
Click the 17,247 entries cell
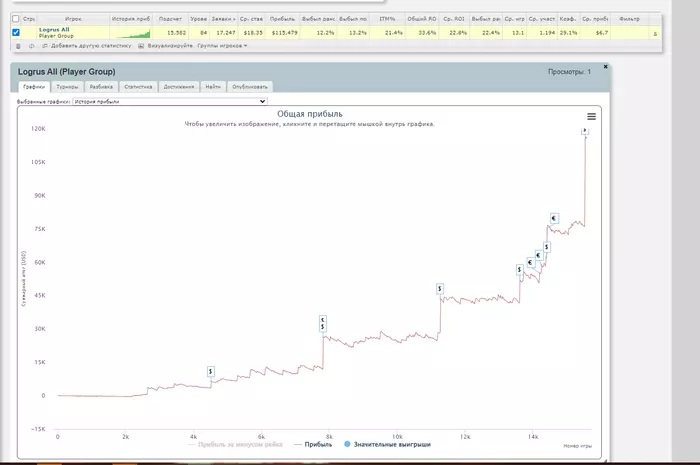point(226,33)
